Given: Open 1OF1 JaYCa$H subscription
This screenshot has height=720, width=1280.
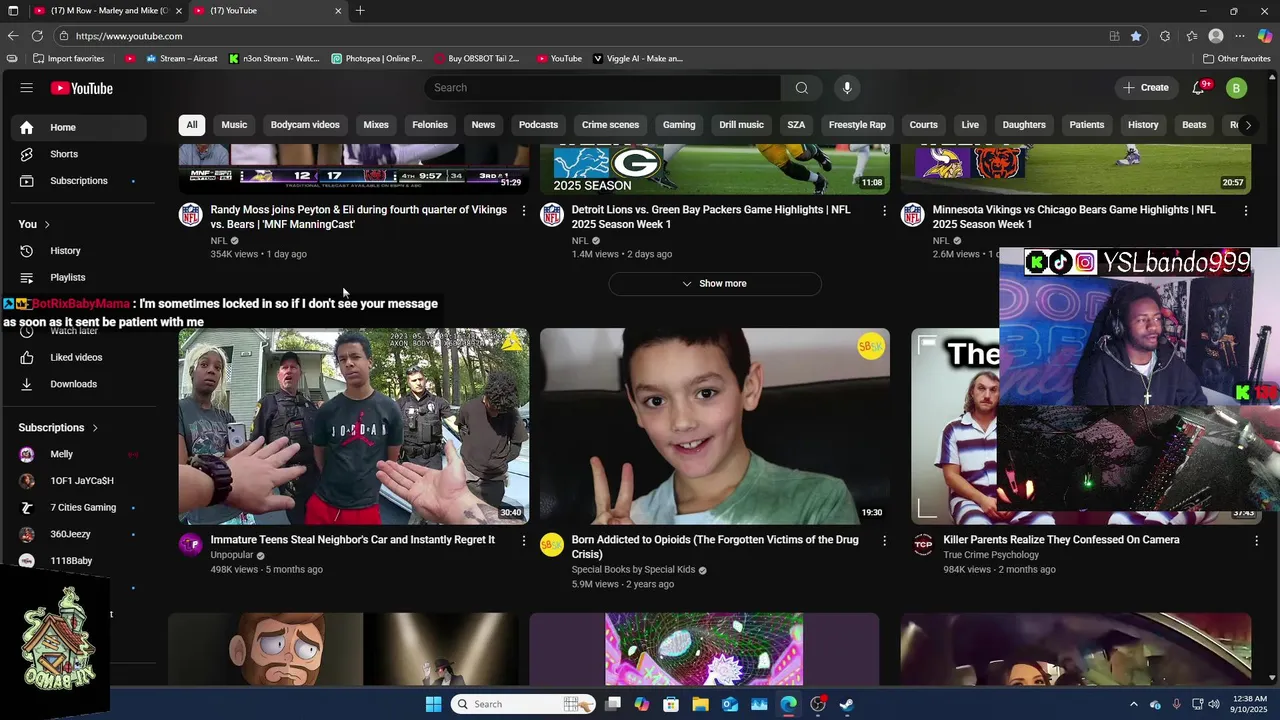Looking at the screenshot, I should [78, 481].
